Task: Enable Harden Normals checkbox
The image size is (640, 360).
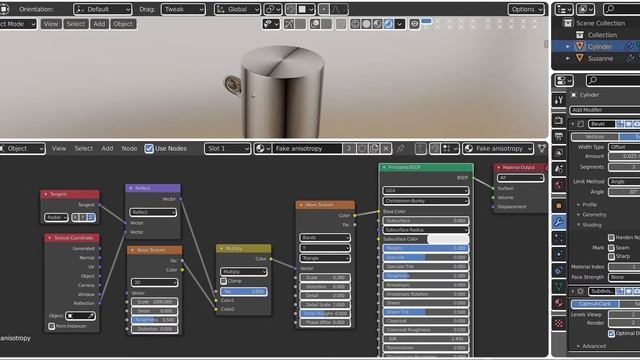Action: [x=611, y=237]
